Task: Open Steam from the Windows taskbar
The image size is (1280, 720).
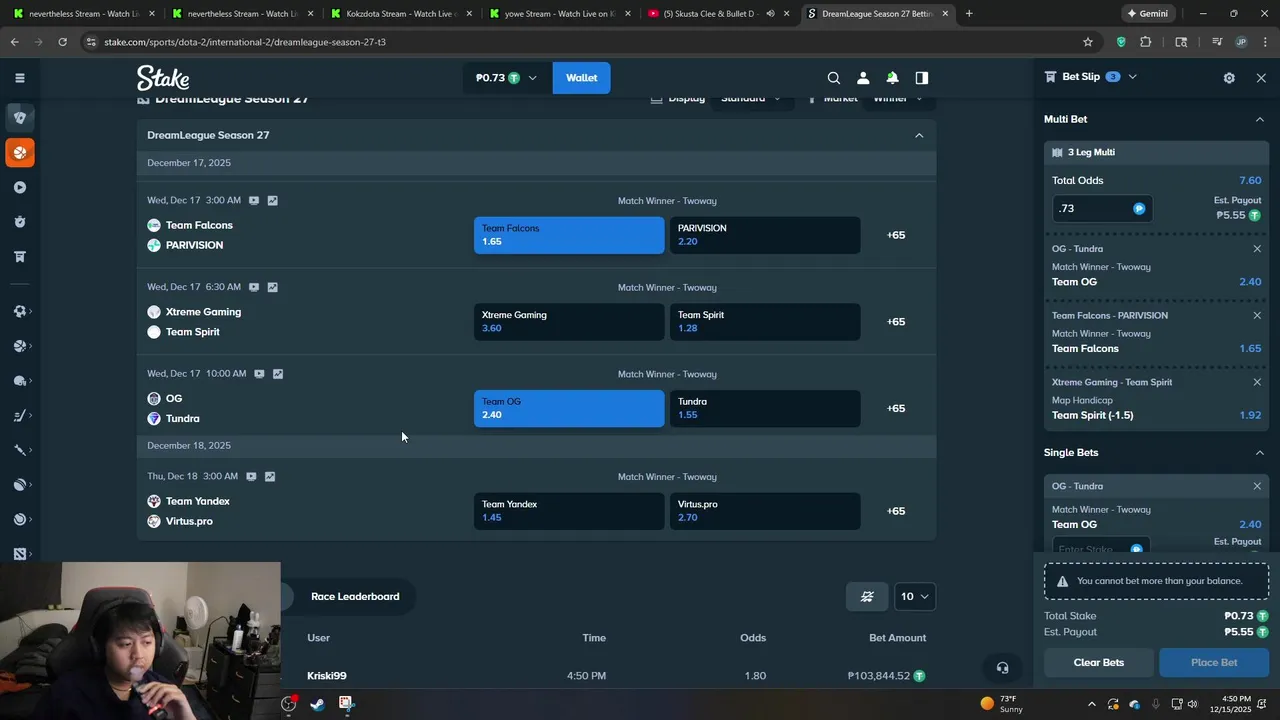Action: click(317, 704)
